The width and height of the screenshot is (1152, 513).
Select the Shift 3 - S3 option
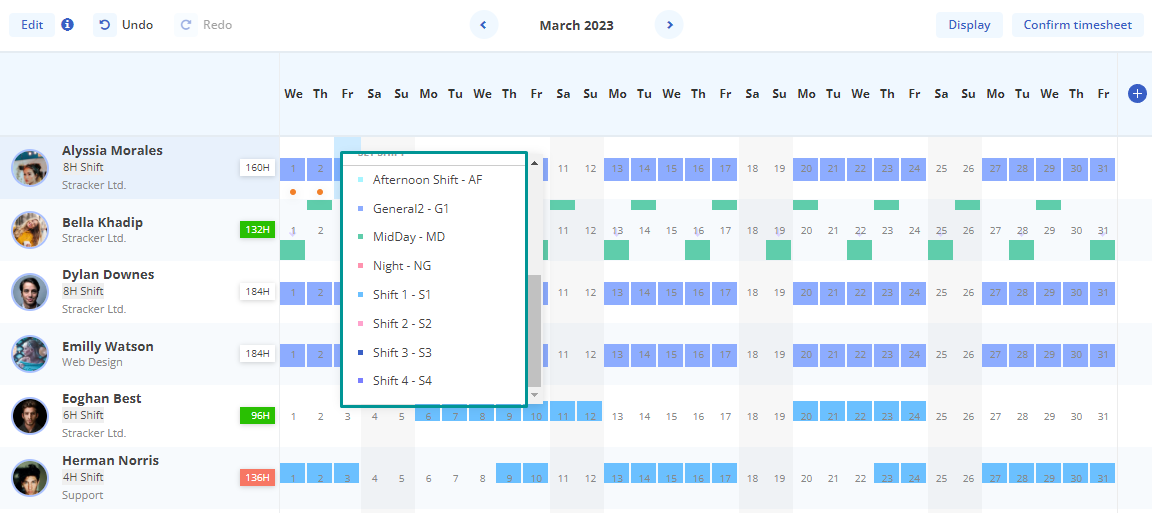click(x=402, y=352)
